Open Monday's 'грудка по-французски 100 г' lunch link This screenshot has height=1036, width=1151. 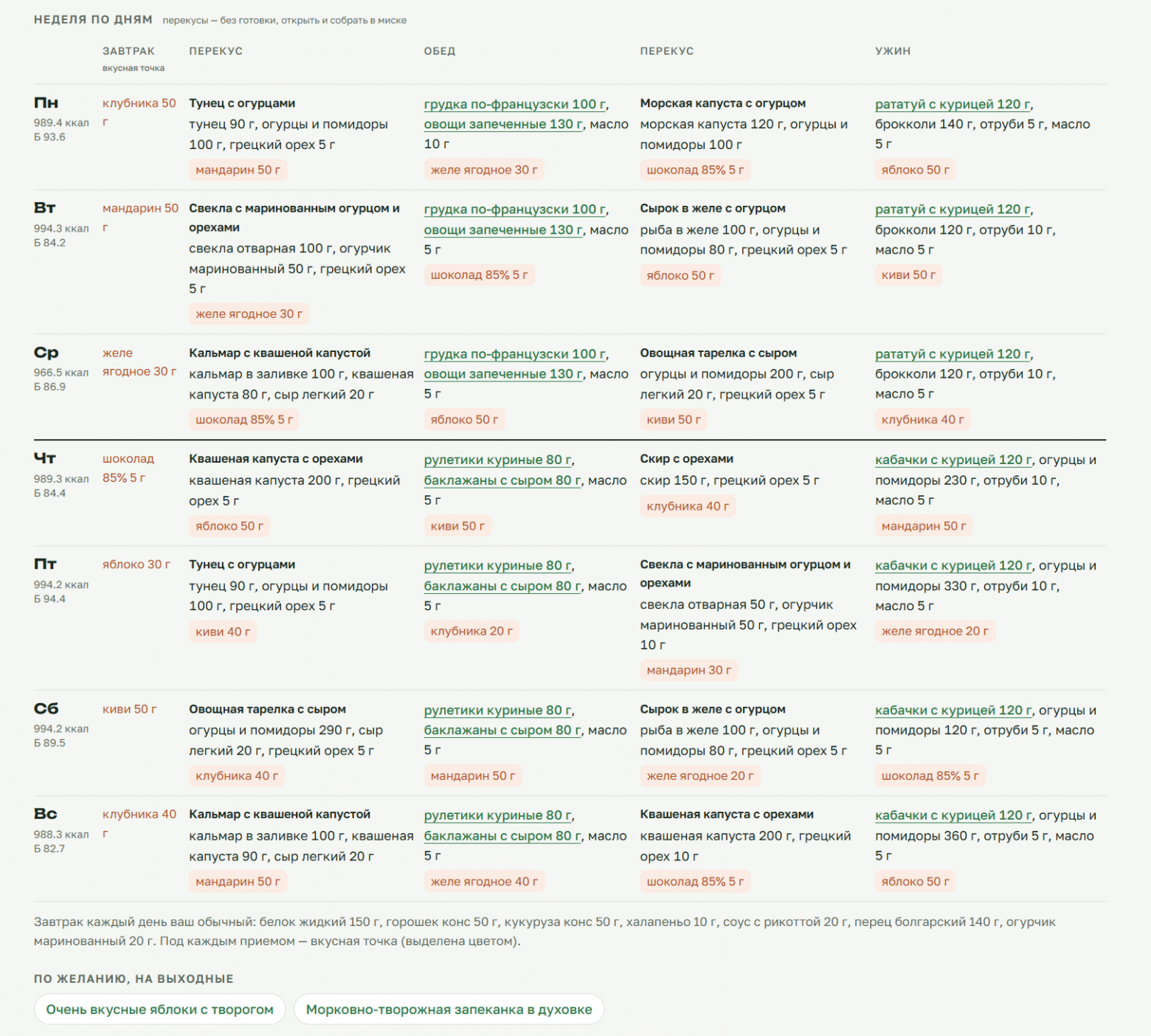(515, 104)
